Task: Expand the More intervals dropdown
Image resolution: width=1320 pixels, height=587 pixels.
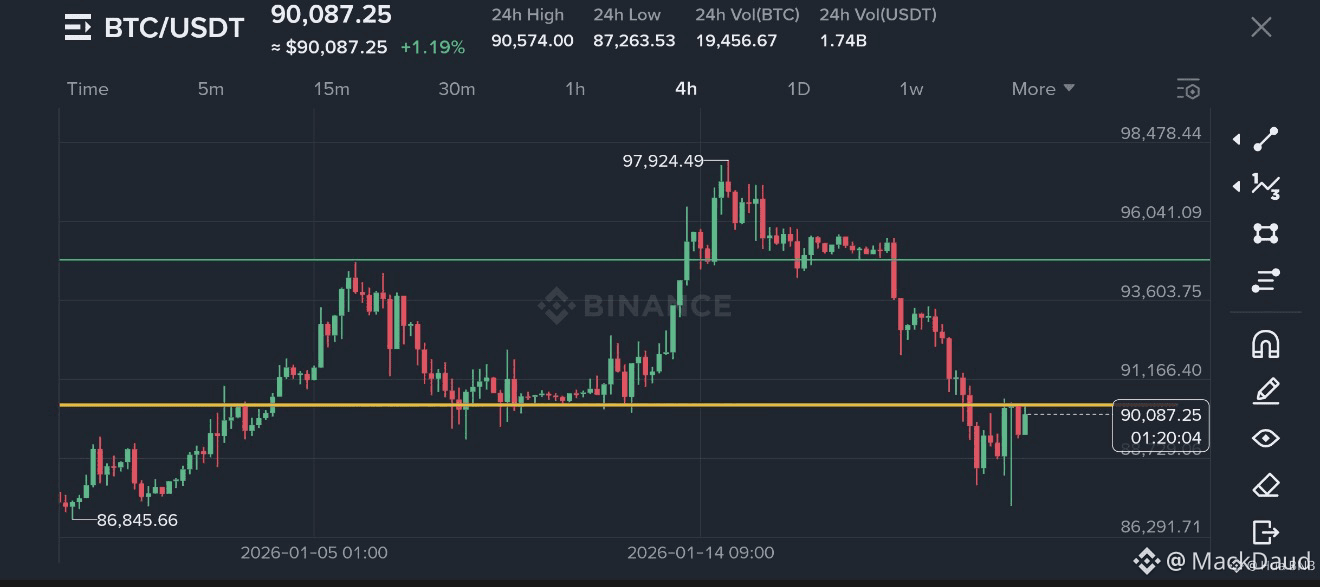Action: click(1042, 89)
